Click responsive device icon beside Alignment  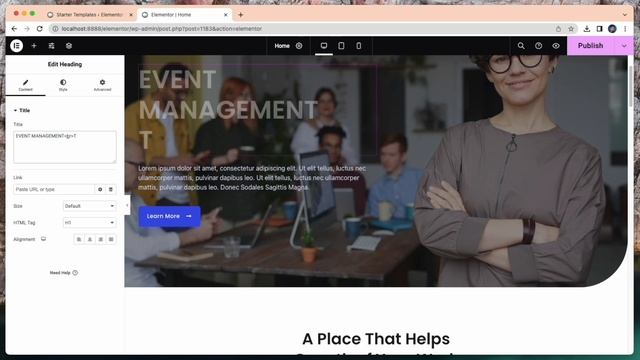coord(43,239)
